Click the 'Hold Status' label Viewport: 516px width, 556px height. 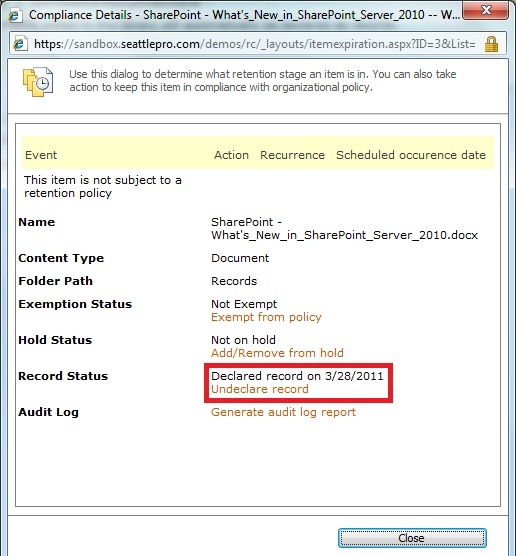[55, 340]
